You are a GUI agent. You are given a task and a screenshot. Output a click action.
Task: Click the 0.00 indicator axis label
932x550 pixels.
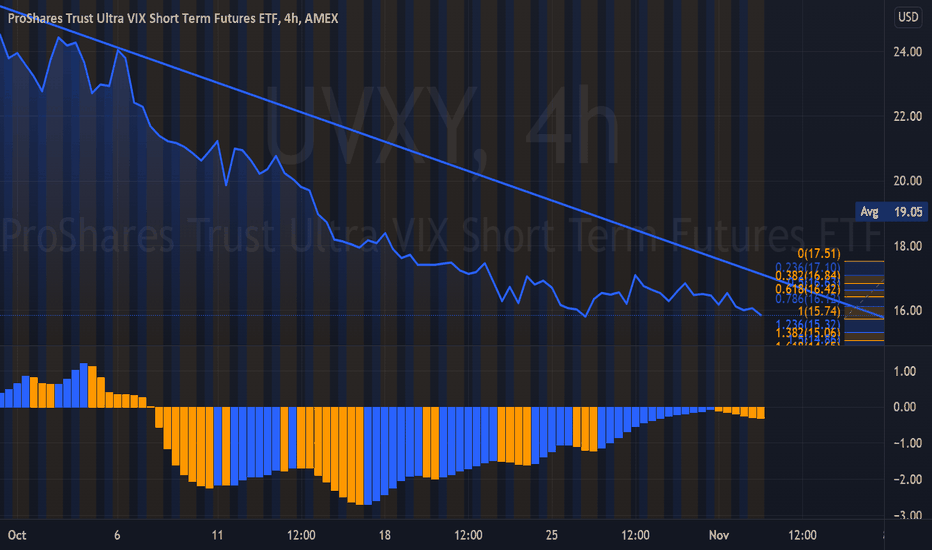click(x=905, y=407)
